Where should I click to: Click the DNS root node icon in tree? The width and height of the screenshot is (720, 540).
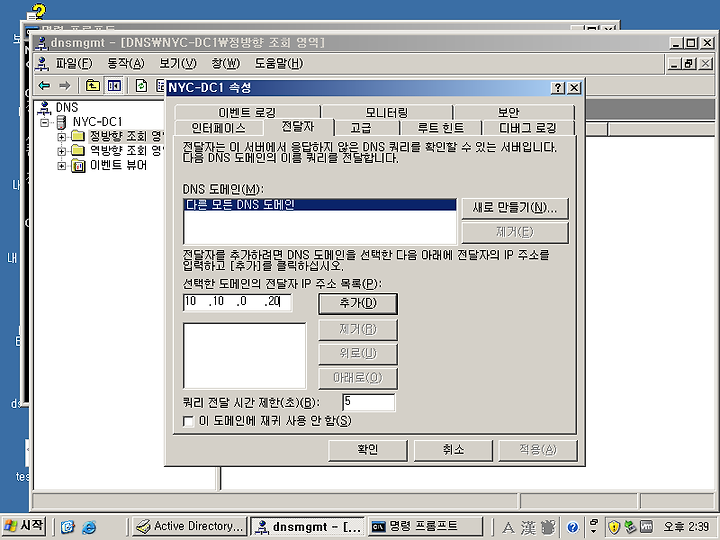[44, 107]
